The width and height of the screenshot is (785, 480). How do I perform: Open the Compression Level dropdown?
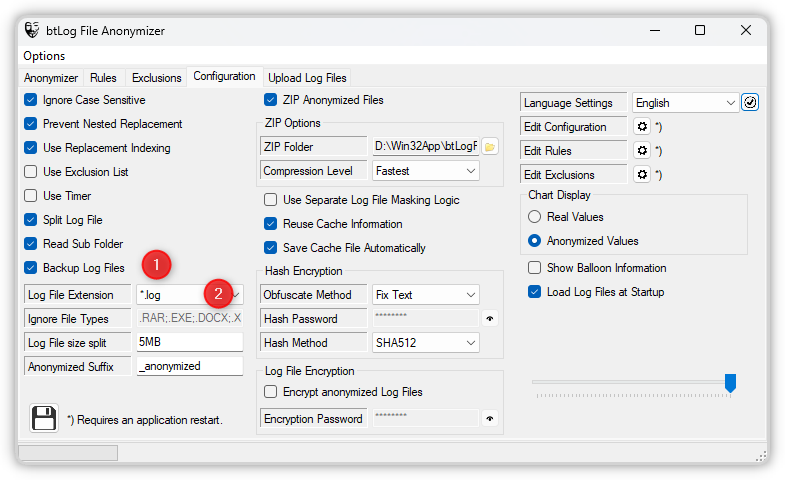click(425, 171)
